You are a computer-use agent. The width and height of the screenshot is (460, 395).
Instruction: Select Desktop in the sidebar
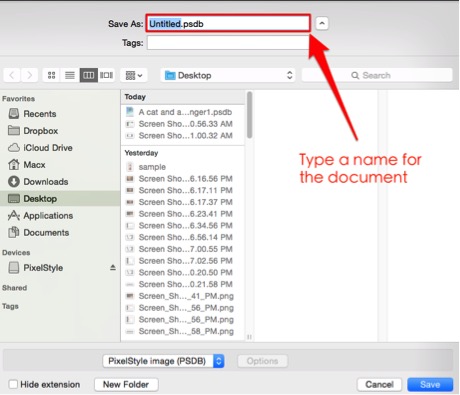pyautogui.click(x=60, y=199)
